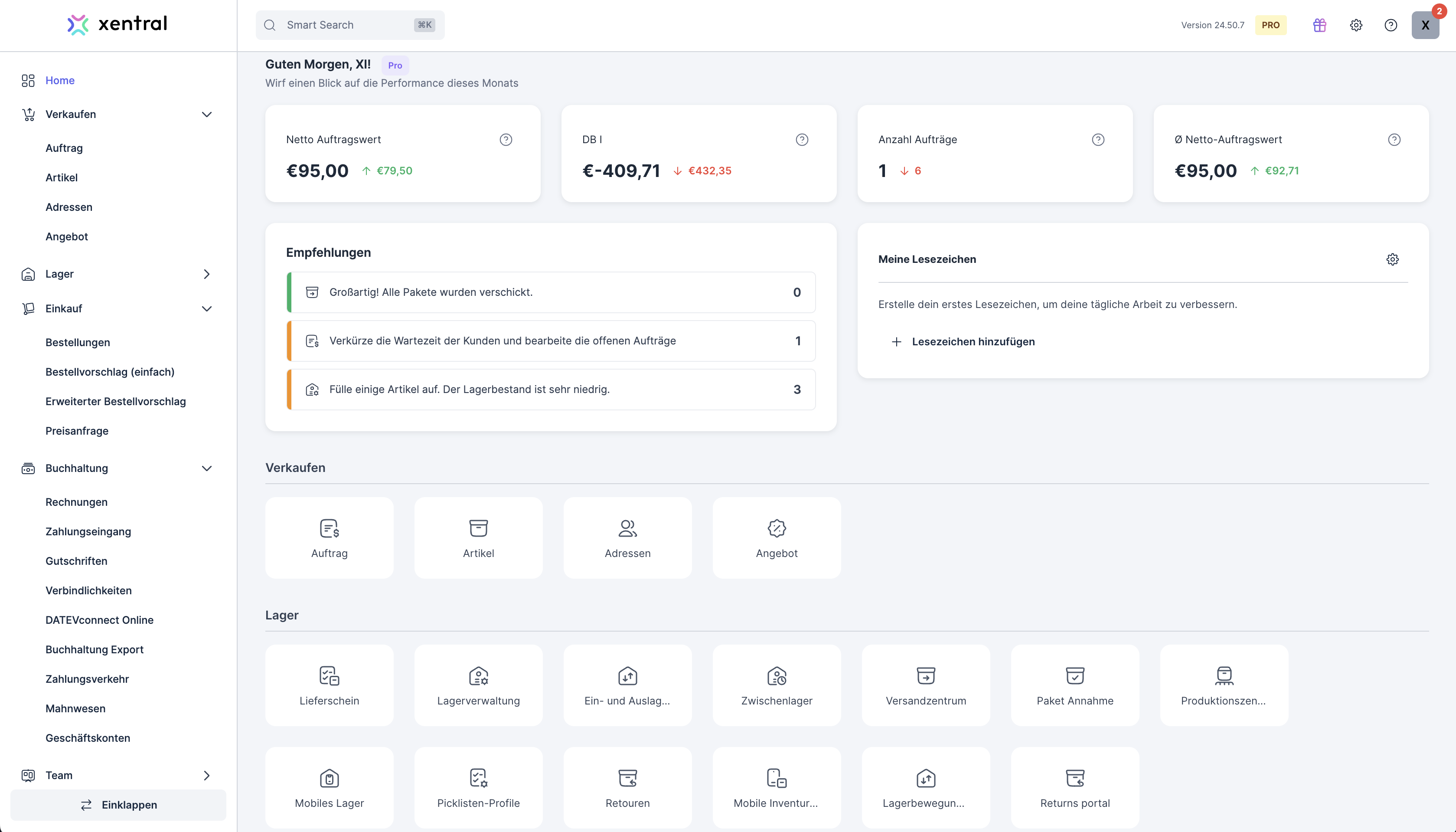Viewport: 1456px width, 832px height.
Task: Open the Paket Annahme tile
Action: 1074,685
